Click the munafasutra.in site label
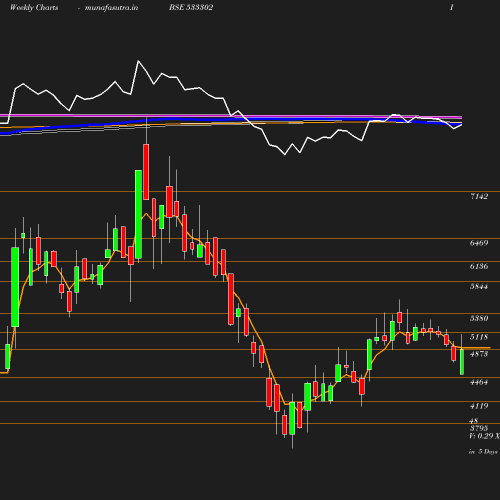Viewport: 500px width, 500px height. click(111, 7)
